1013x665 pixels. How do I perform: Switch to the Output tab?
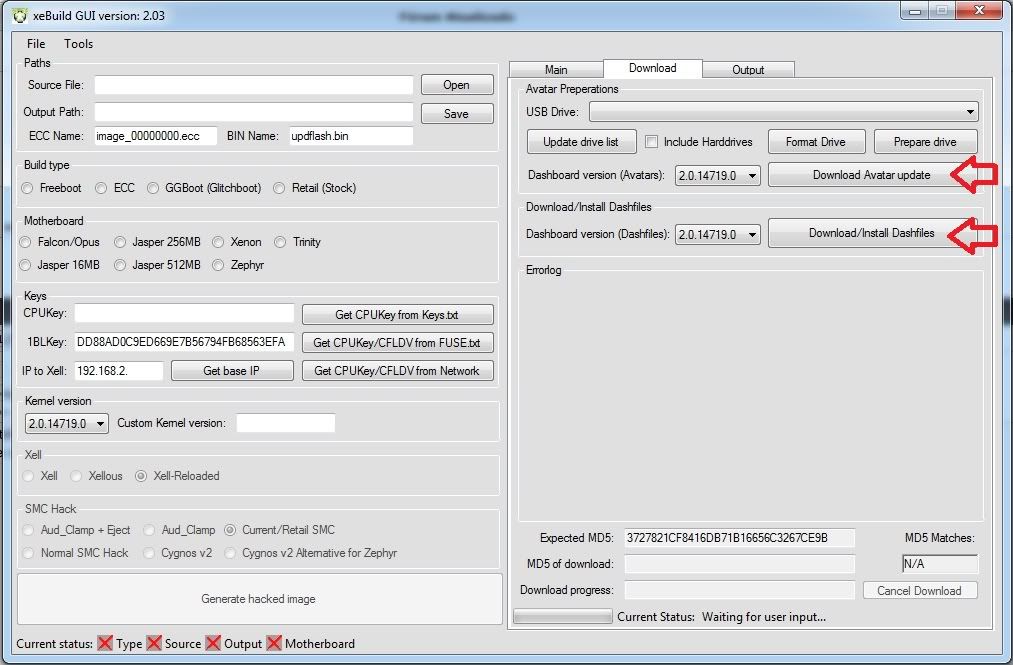tap(748, 70)
